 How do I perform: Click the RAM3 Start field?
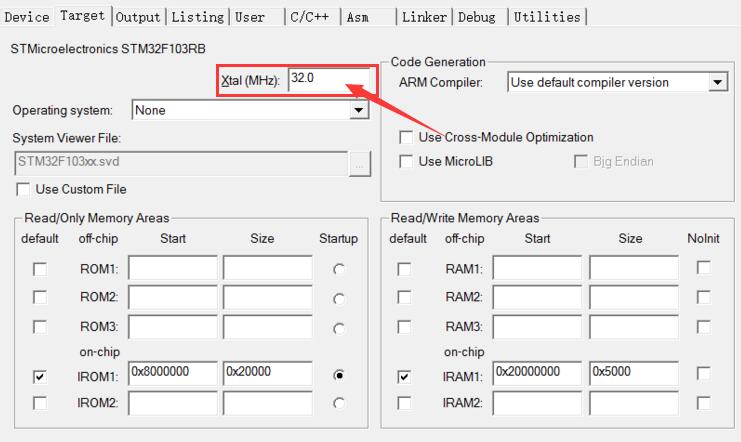pyautogui.click(x=537, y=326)
